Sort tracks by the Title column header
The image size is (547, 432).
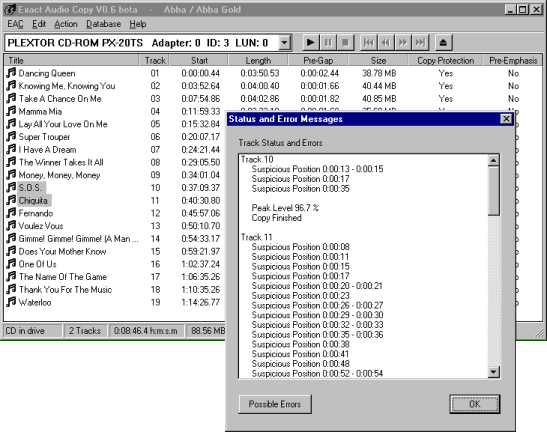pos(71,61)
